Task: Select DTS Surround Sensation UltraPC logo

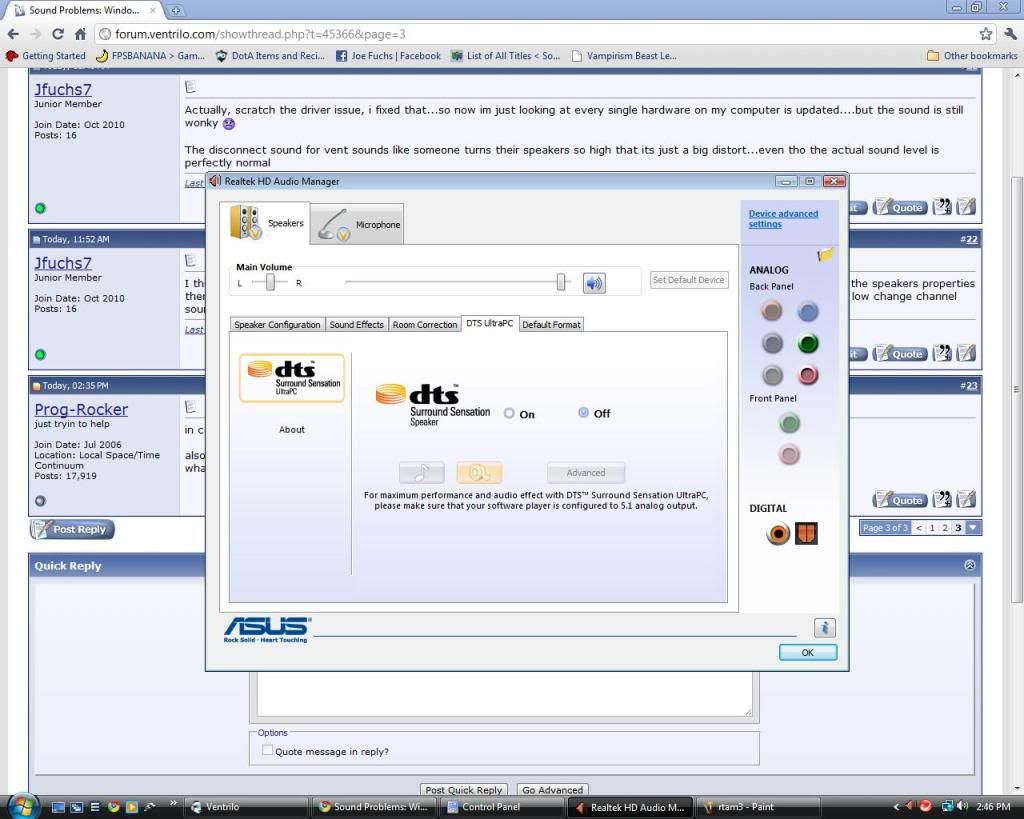Action: tap(292, 378)
